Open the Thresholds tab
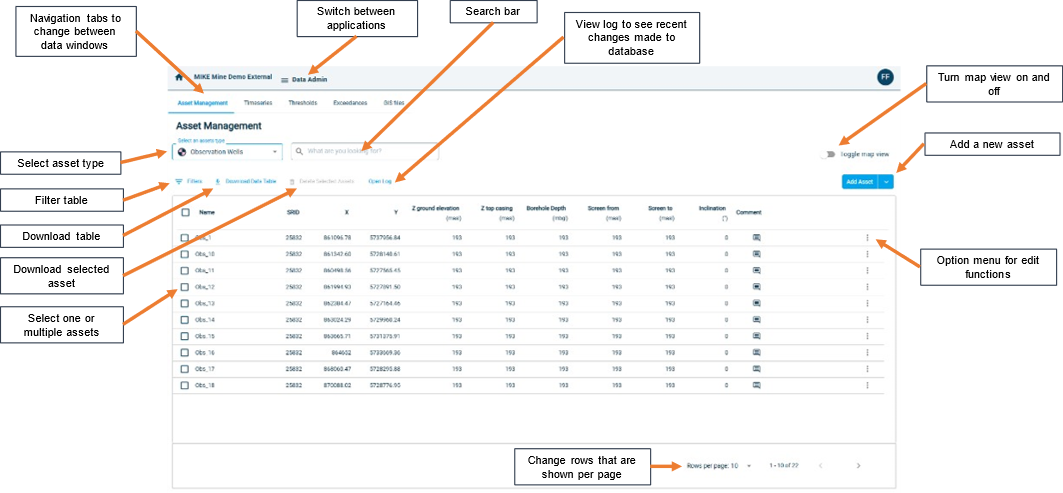This screenshot has width=1063, height=493. coord(303,102)
